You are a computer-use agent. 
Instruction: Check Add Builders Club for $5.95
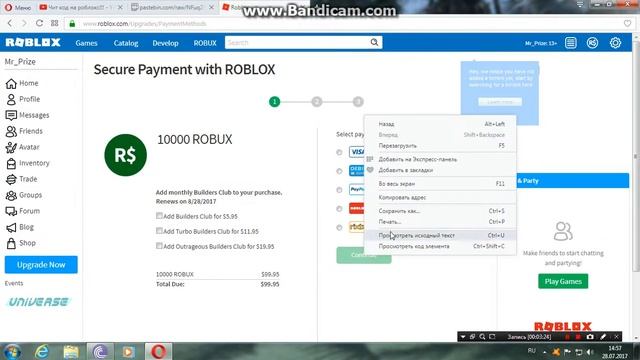coord(159,216)
